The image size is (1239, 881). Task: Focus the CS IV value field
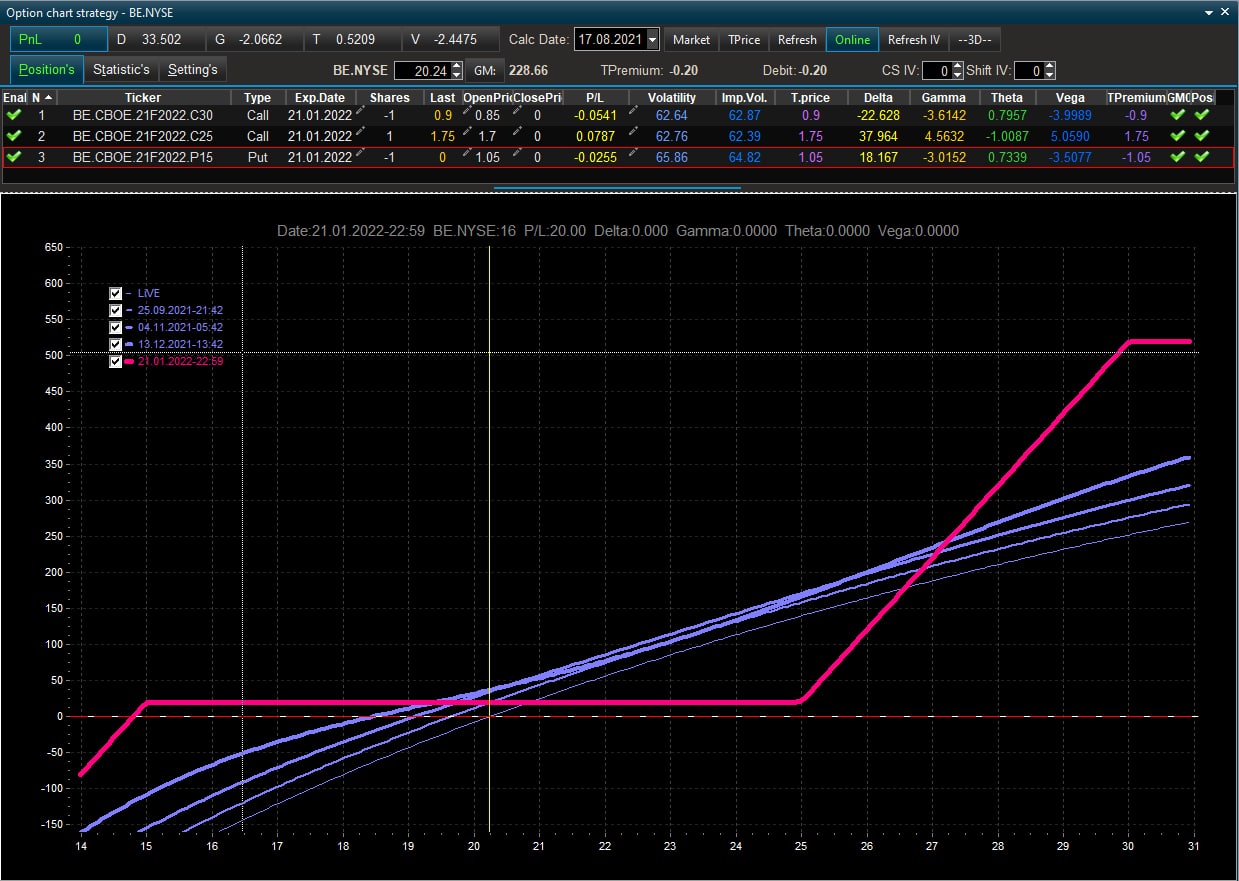[x=937, y=70]
